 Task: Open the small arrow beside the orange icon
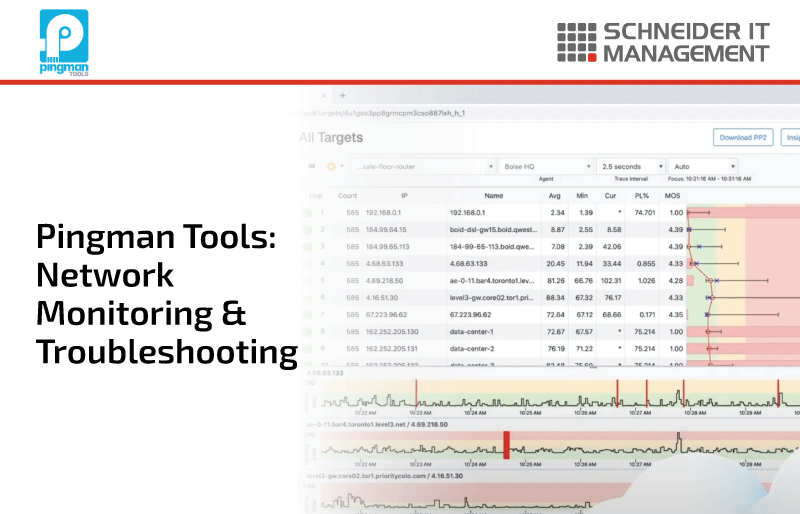[x=342, y=166]
